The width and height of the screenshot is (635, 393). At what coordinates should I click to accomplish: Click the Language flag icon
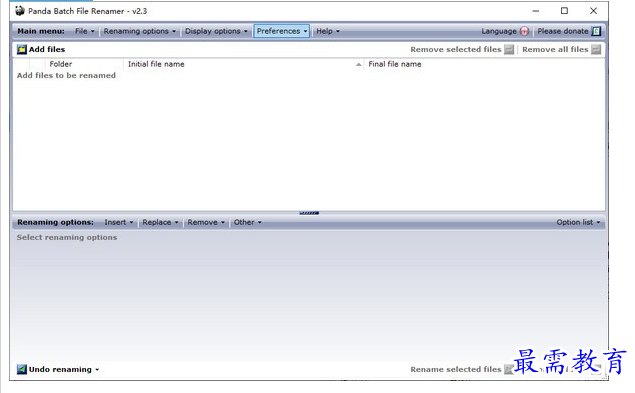[x=524, y=31]
